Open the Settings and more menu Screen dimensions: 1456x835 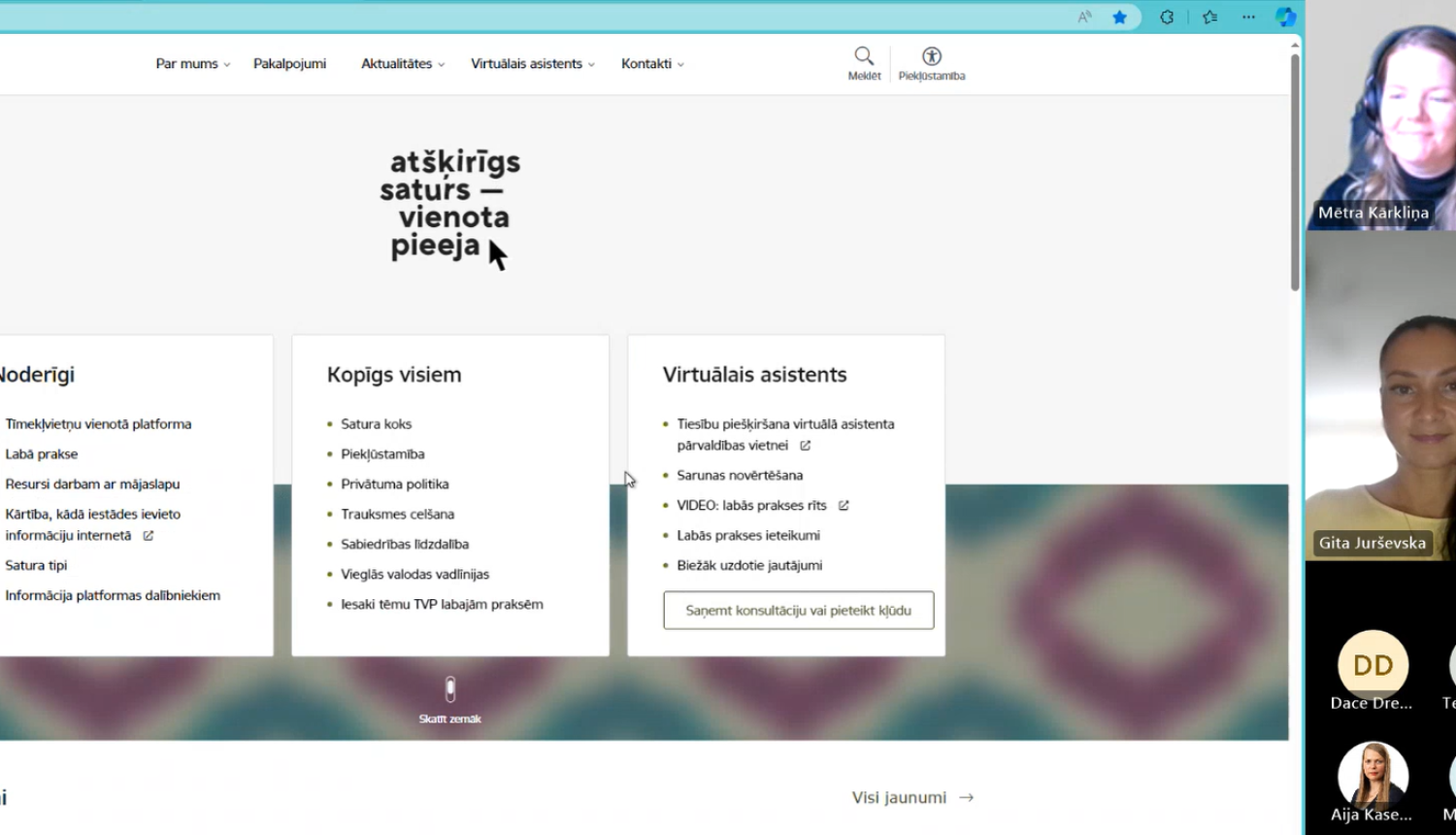pos(1248,17)
